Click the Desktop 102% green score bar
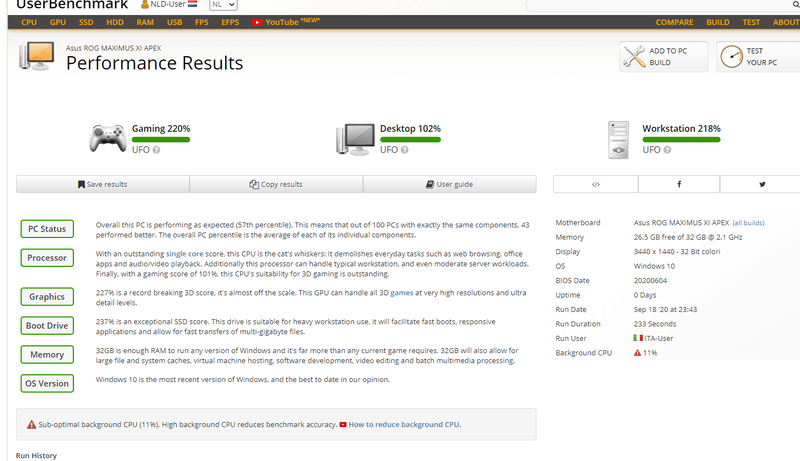800x461 pixels. pyautogui.click(x=410, y=139)
